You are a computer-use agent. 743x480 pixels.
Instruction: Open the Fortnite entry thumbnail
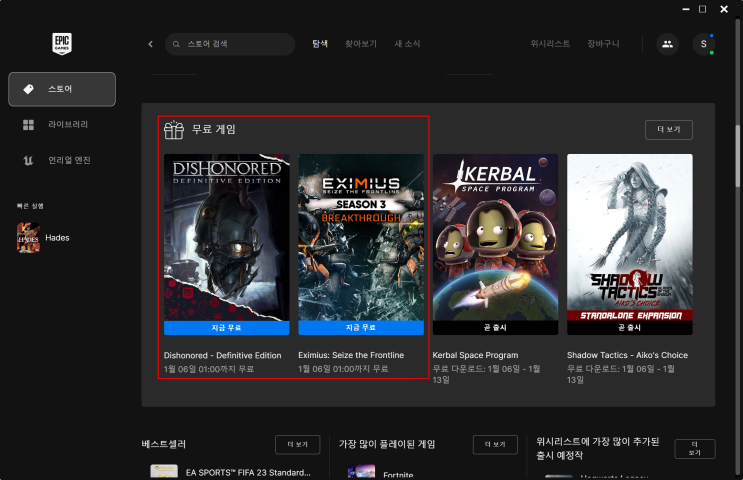coord(362,472)
